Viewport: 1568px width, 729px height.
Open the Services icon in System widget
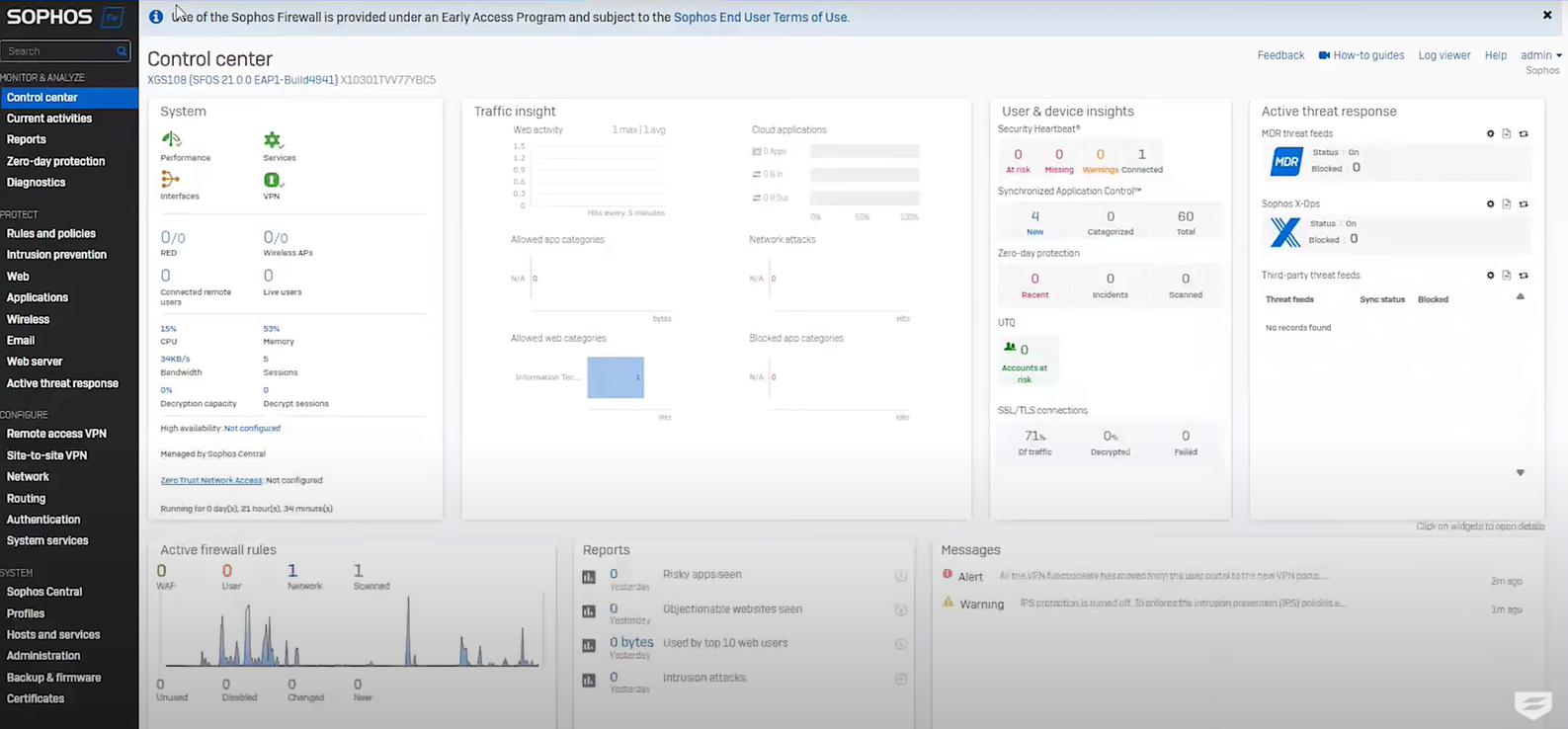(x=273, y=140)
